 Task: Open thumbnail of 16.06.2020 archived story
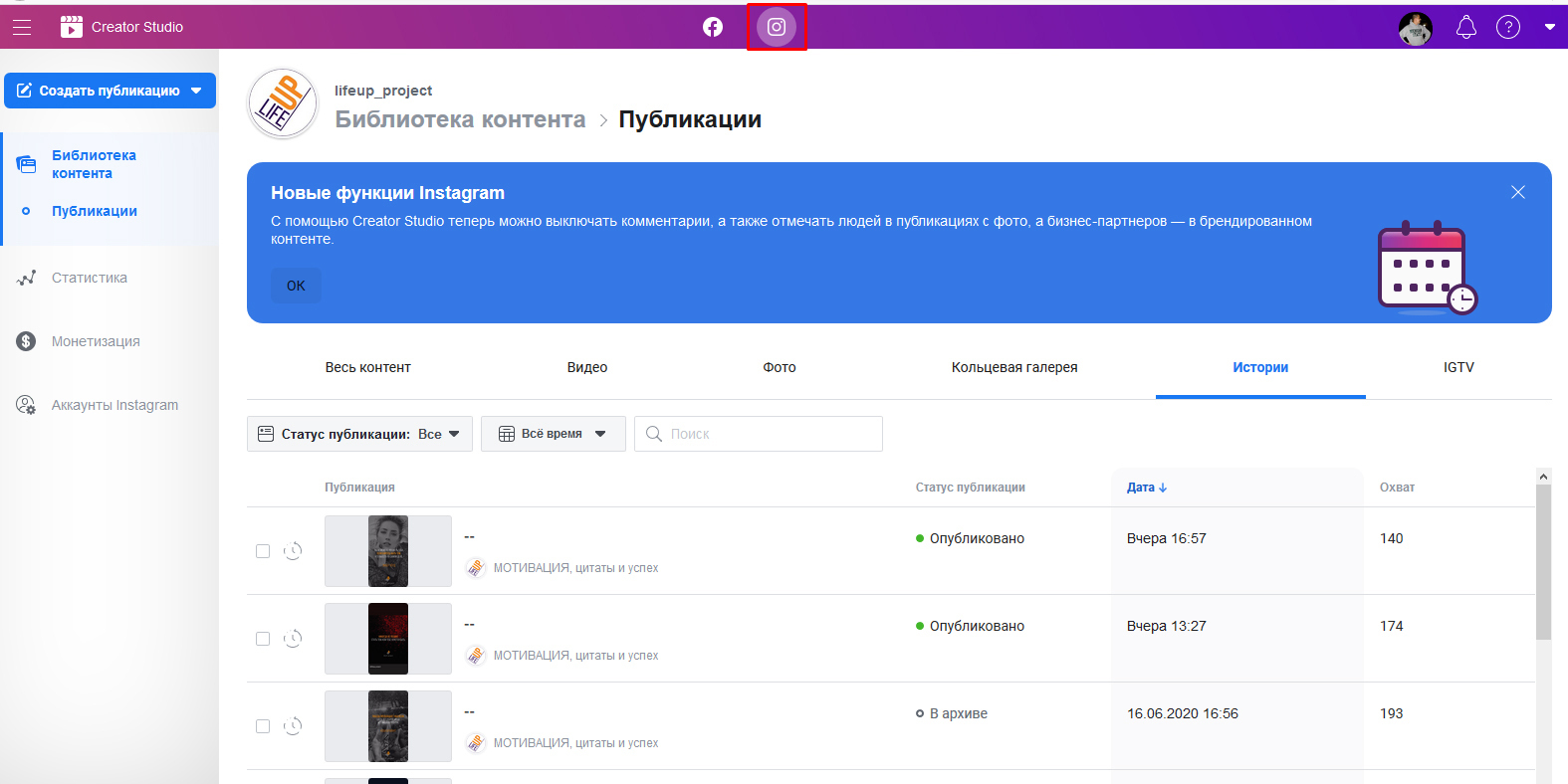click(388, 726)
